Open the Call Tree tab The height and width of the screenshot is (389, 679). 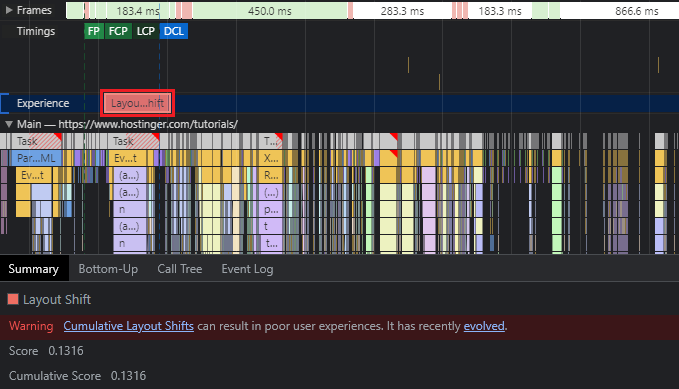point(180,269)
